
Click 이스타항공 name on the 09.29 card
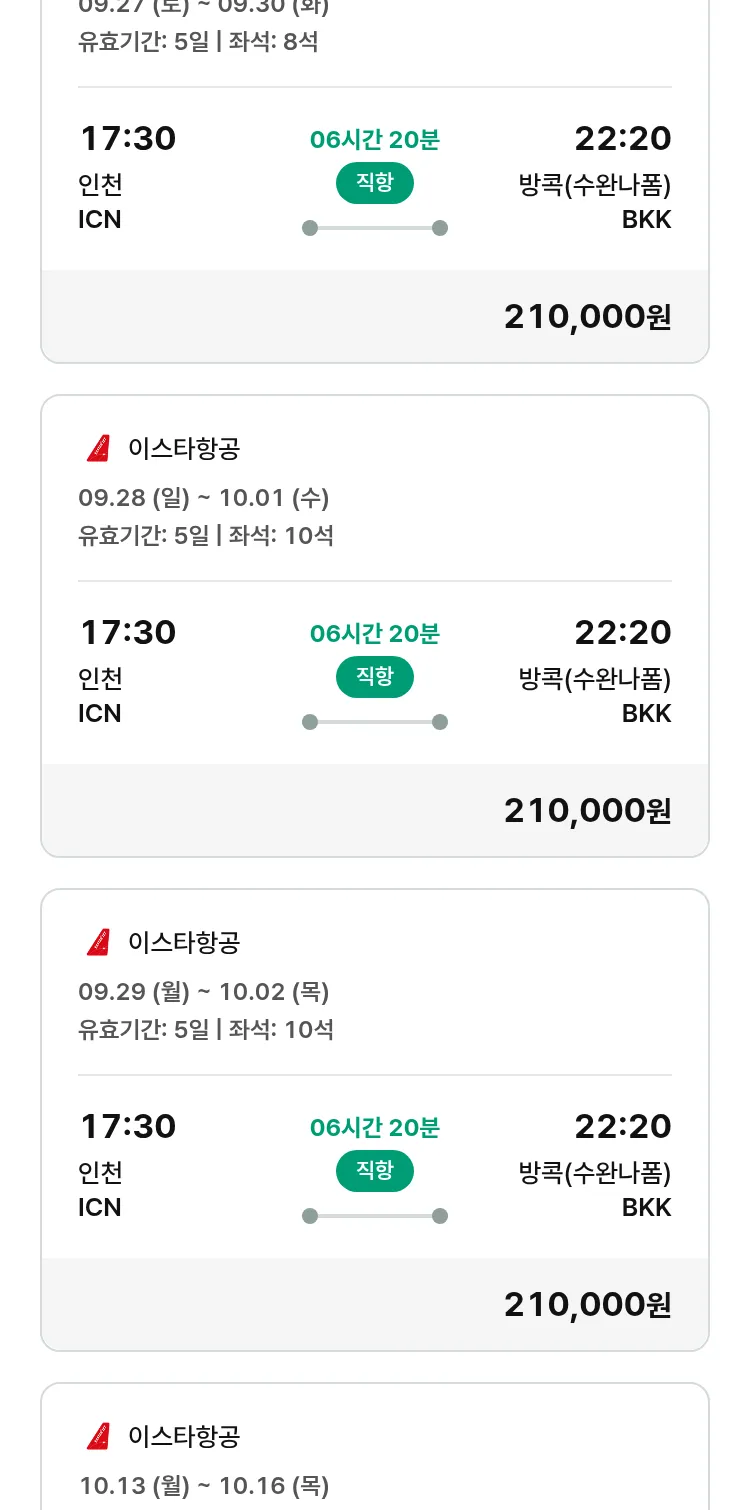184,942
